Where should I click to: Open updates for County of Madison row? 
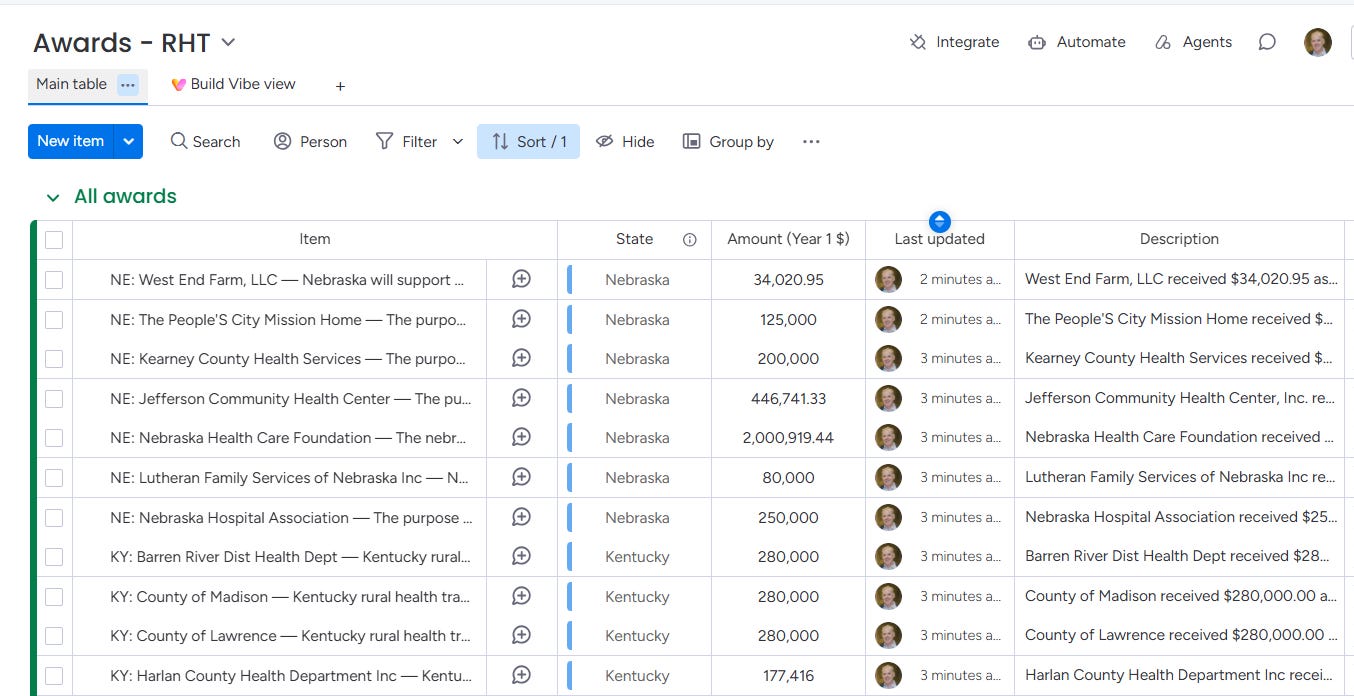[521, 596]
